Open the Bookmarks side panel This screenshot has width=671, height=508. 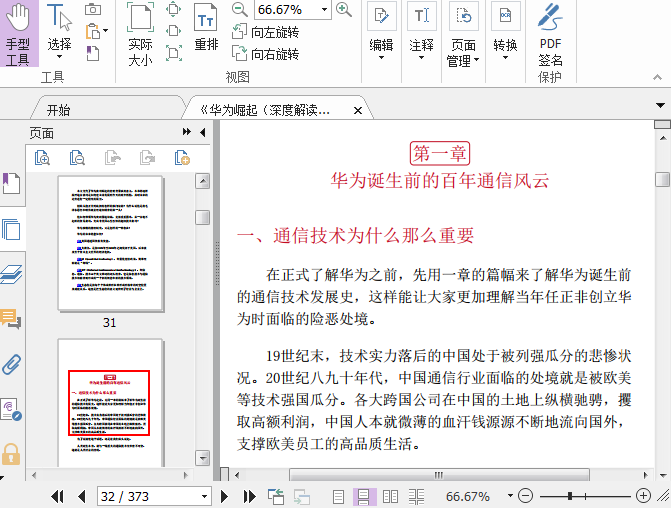(x=11, y=183)
